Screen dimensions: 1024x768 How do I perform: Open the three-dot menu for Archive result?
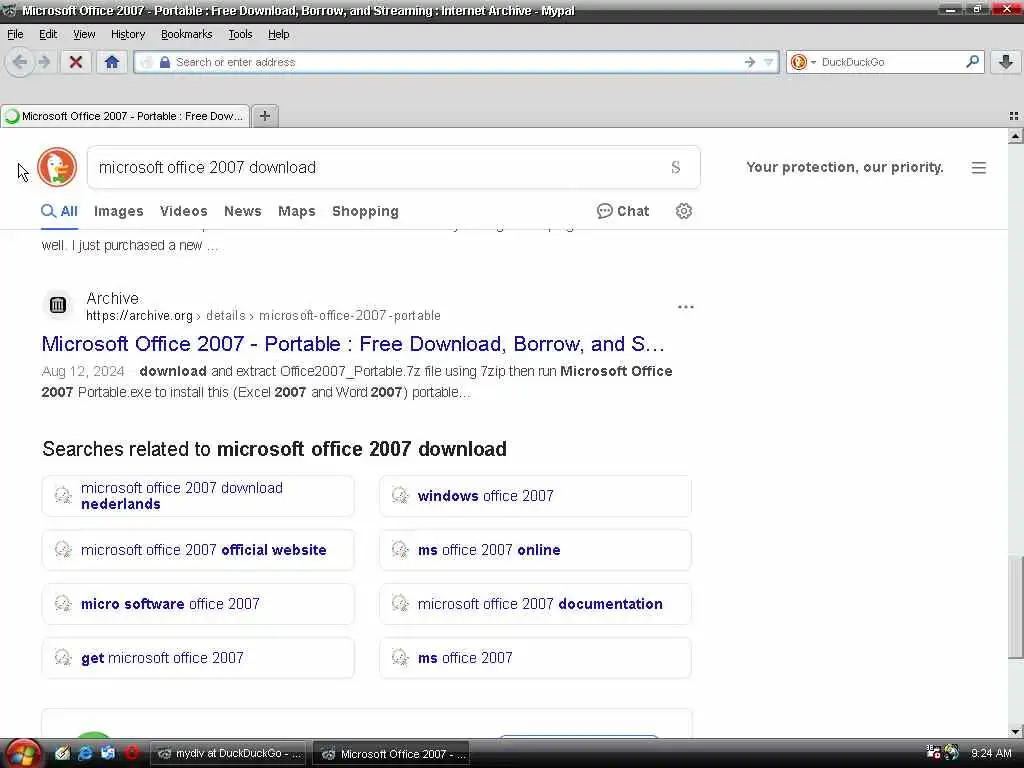pyautogui.click(x=686, y=307)
